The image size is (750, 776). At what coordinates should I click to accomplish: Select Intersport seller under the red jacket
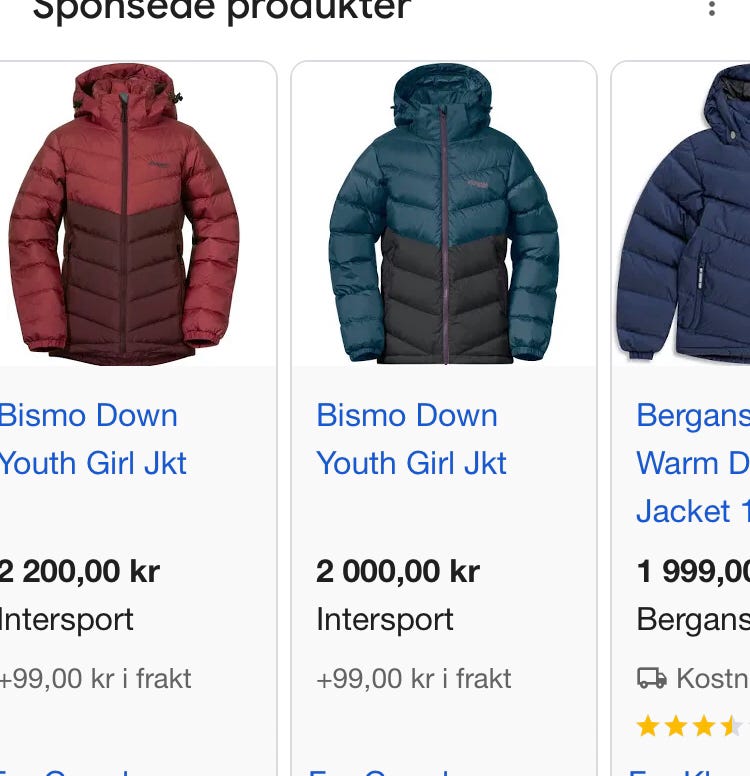pos(67,620)
